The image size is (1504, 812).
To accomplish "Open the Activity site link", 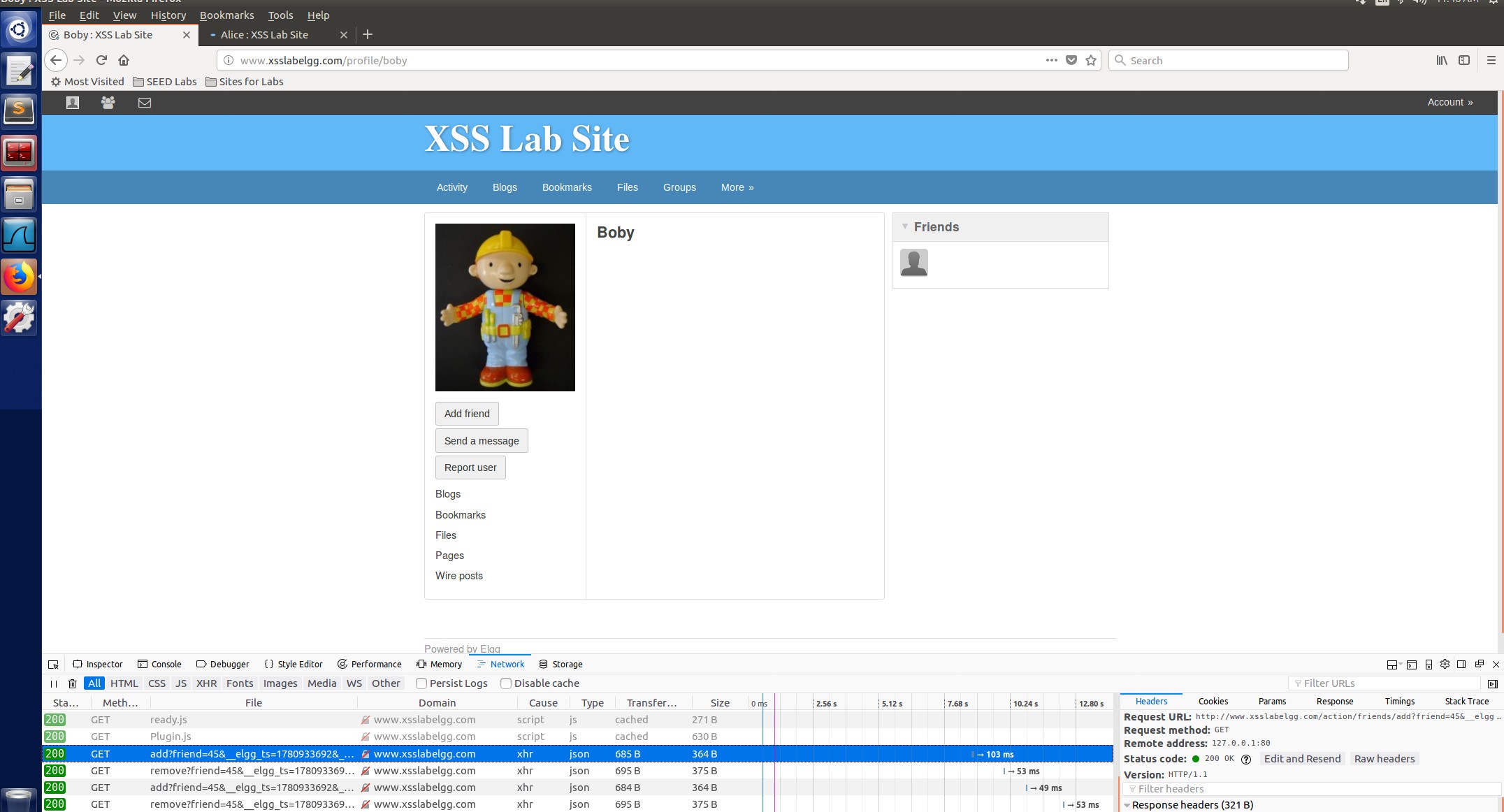I will 452,187.
